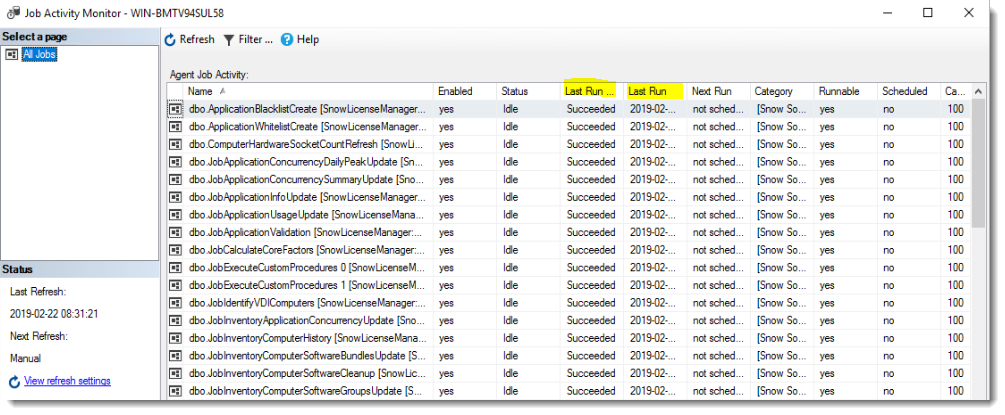Select the dbo.JobApplicationConcurrencyDailyPeakUpdate job name
Image resolution: width=1005 pixels, height=415 pixels.
point(307,162)
